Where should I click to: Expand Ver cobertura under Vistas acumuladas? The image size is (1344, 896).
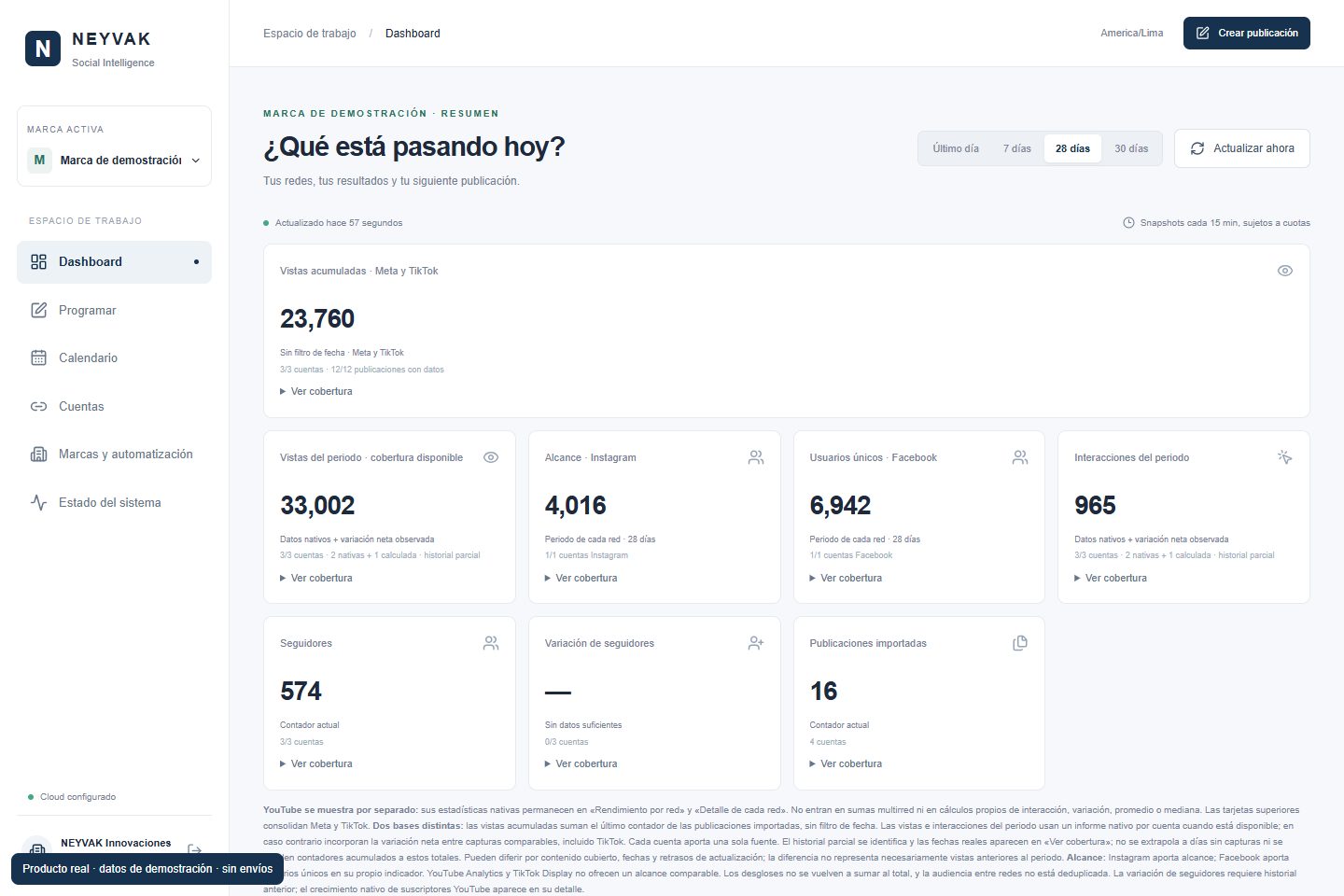[316, 391]
